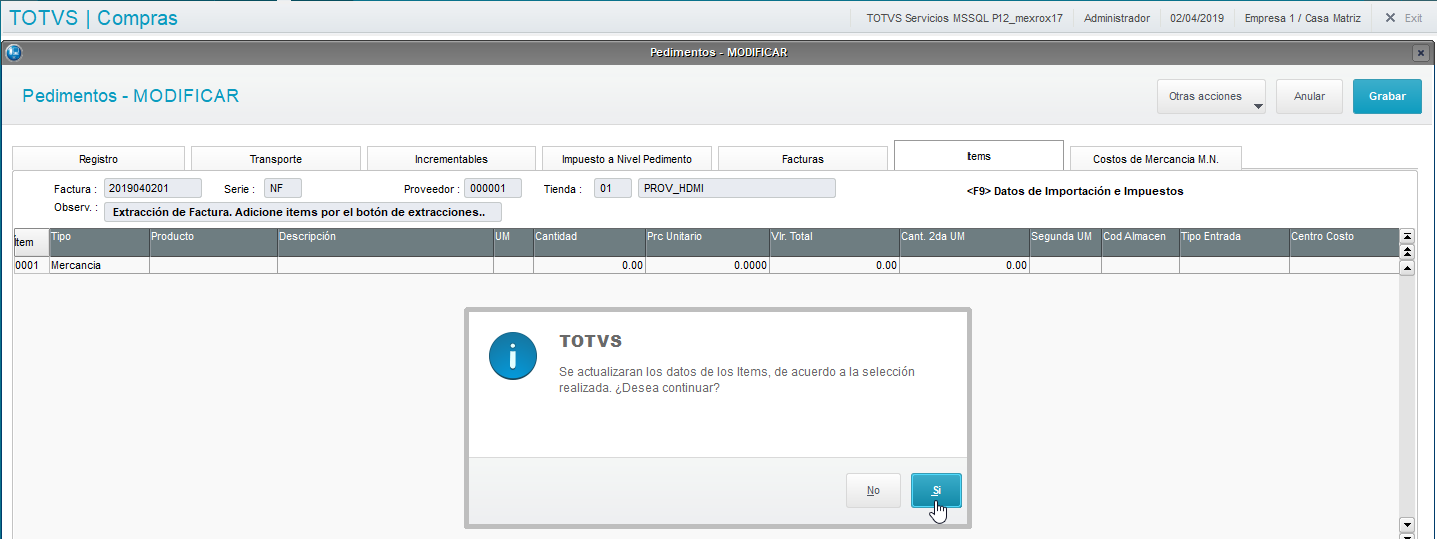
Task: Click the page-up double arrow beside the grid
Action: tap(1407, 250)
